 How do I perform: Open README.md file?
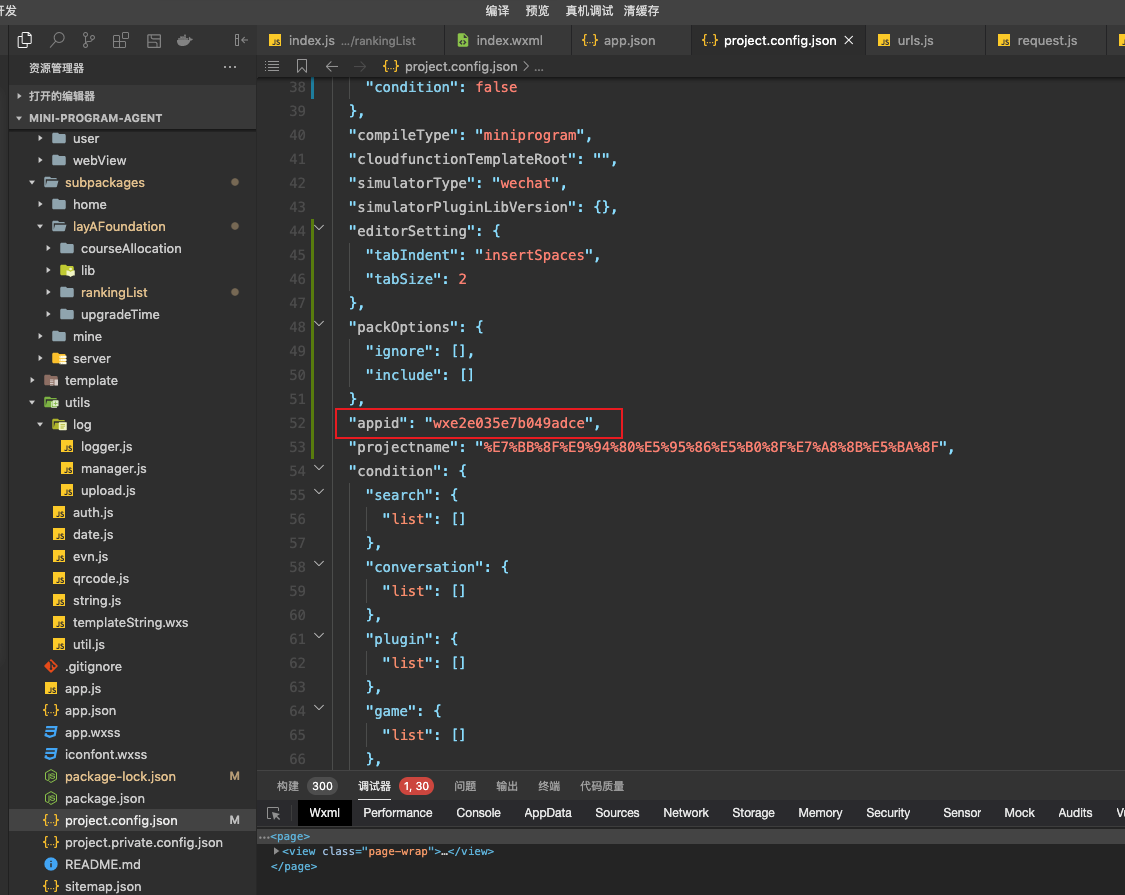click(x=103, y=864)
